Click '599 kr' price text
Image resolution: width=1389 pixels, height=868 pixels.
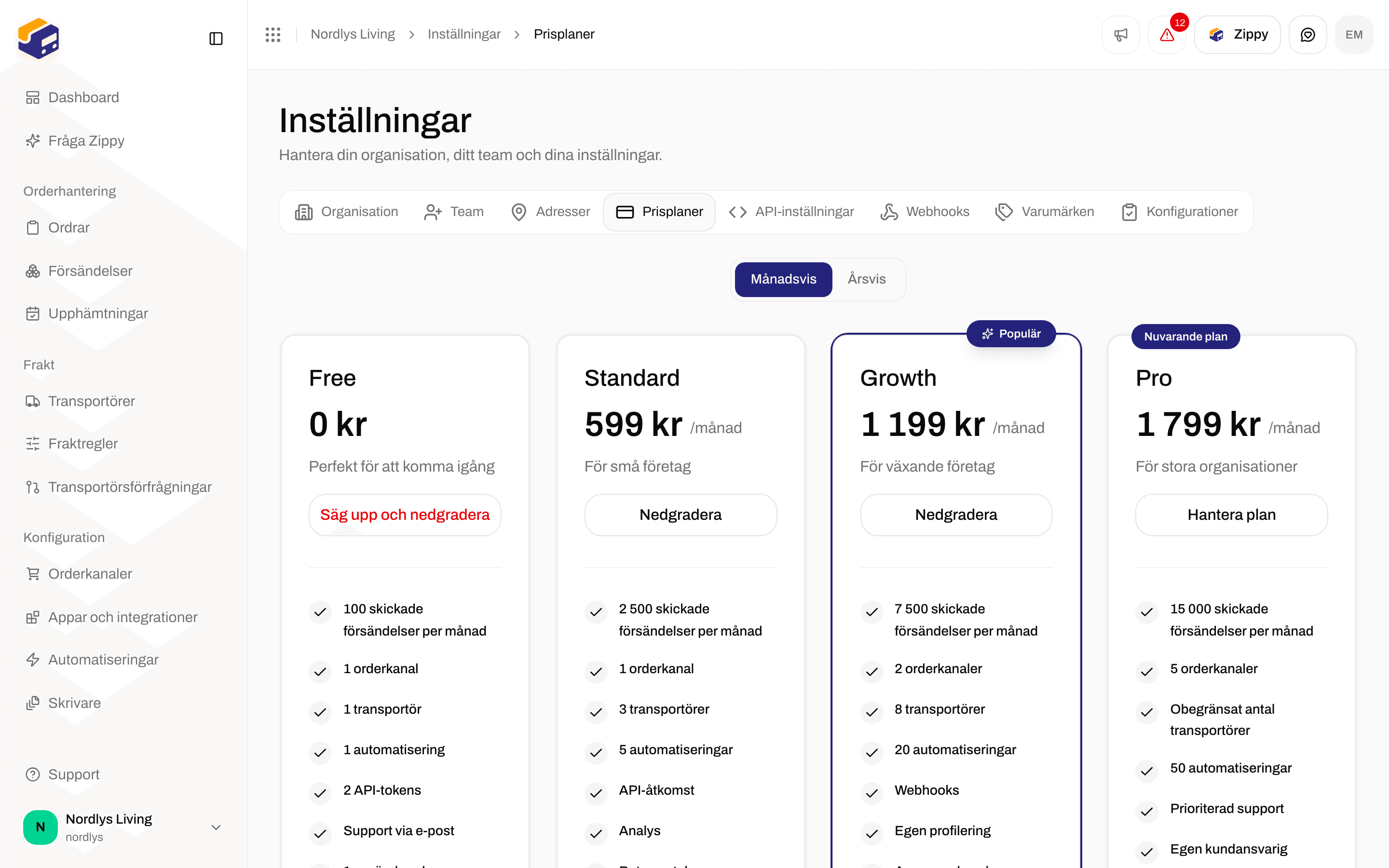pos(633,425)
